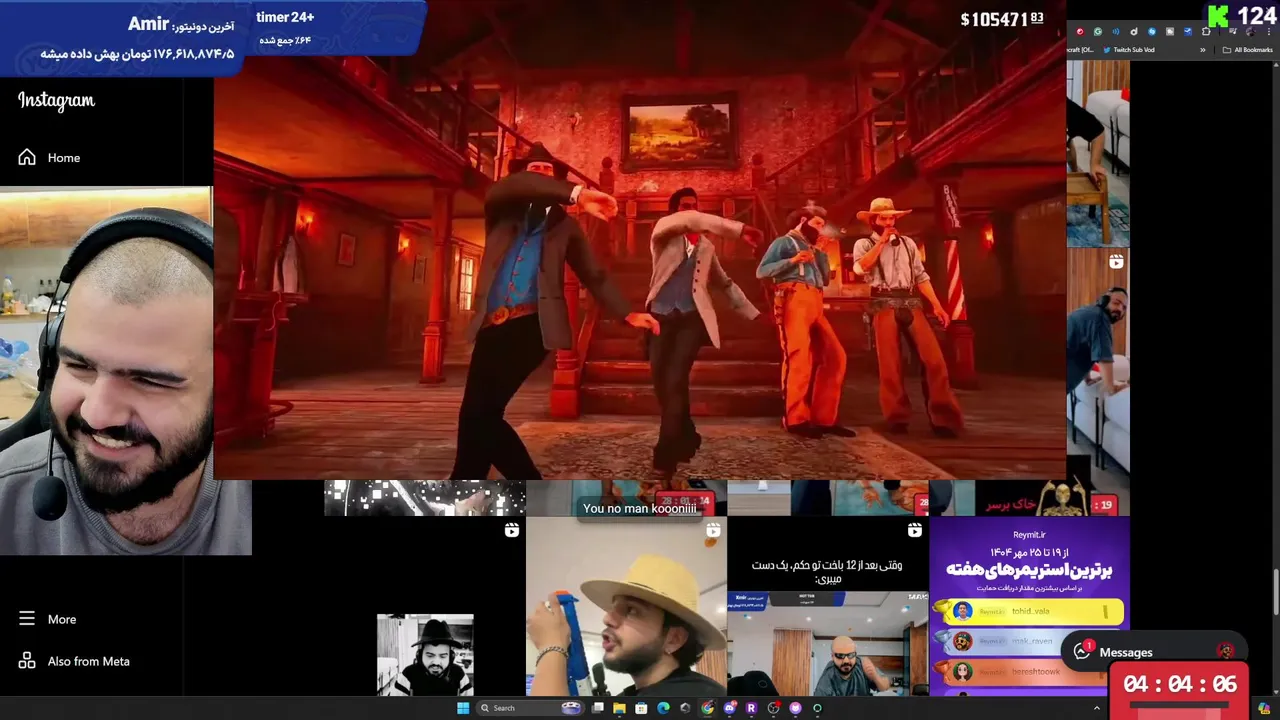Open Microsoft Store from the taskbar

click(641, 708)
